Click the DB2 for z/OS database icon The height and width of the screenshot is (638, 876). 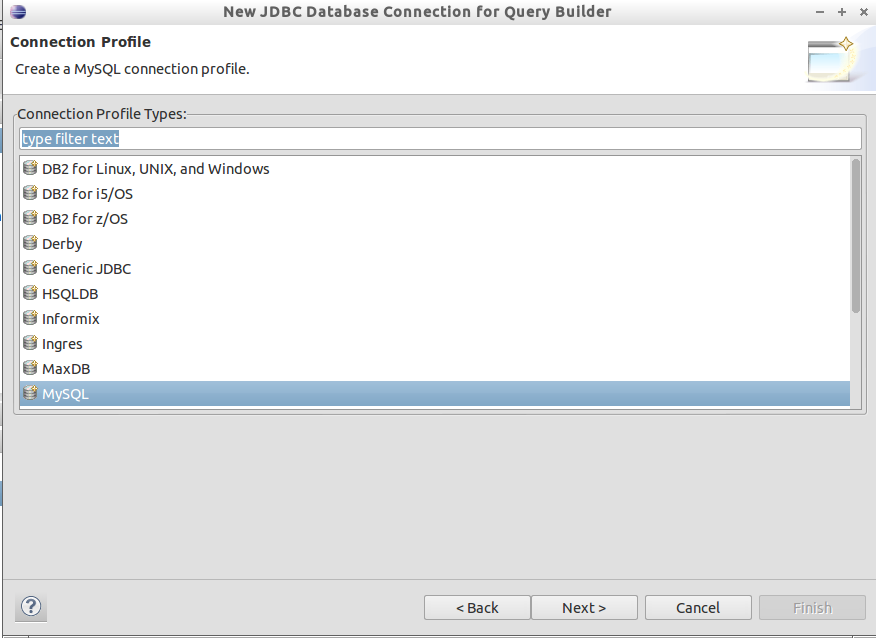click(30, 218)
